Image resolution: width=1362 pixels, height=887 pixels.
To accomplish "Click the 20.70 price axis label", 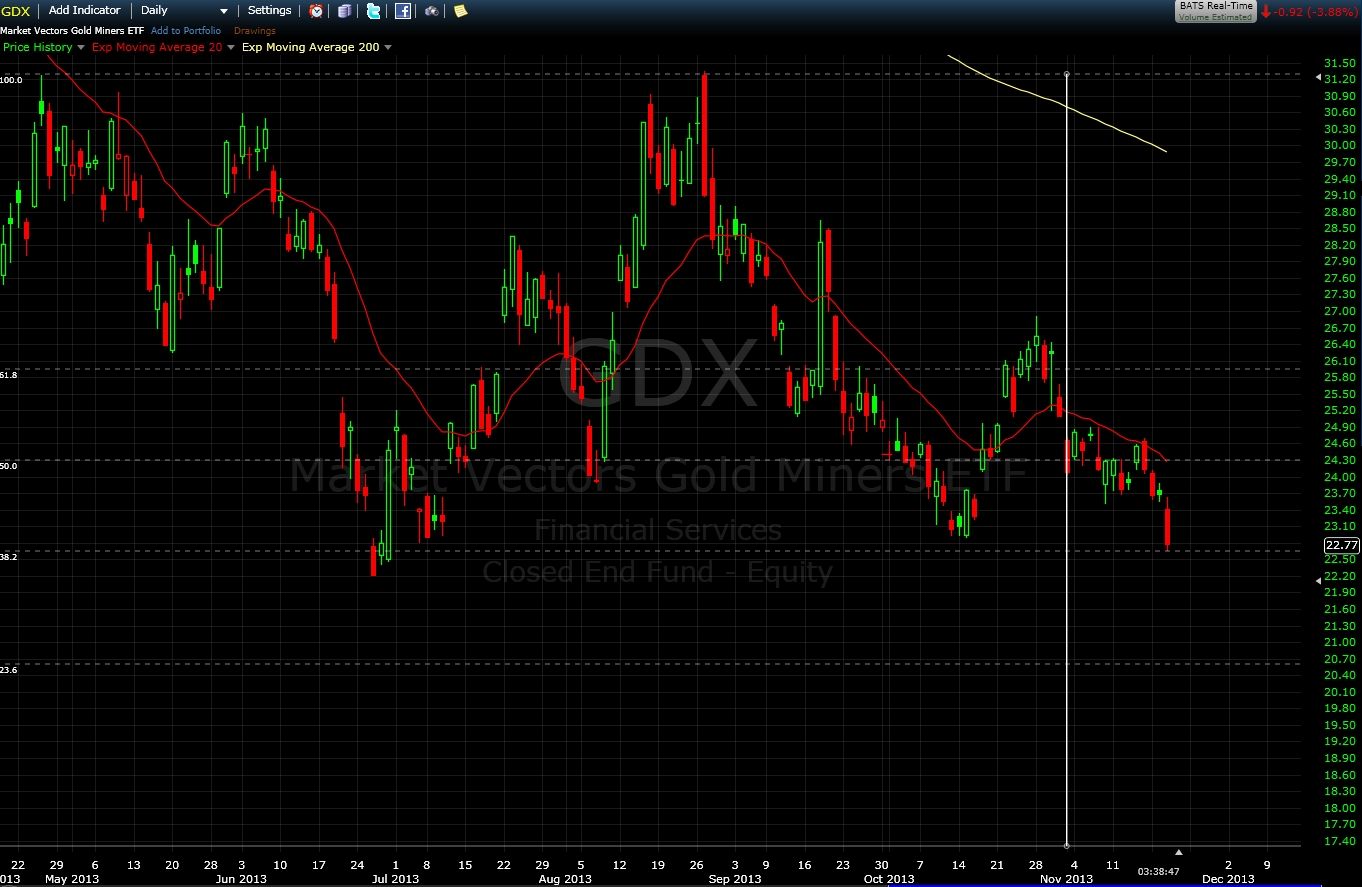I will (x=1341, y=658).
